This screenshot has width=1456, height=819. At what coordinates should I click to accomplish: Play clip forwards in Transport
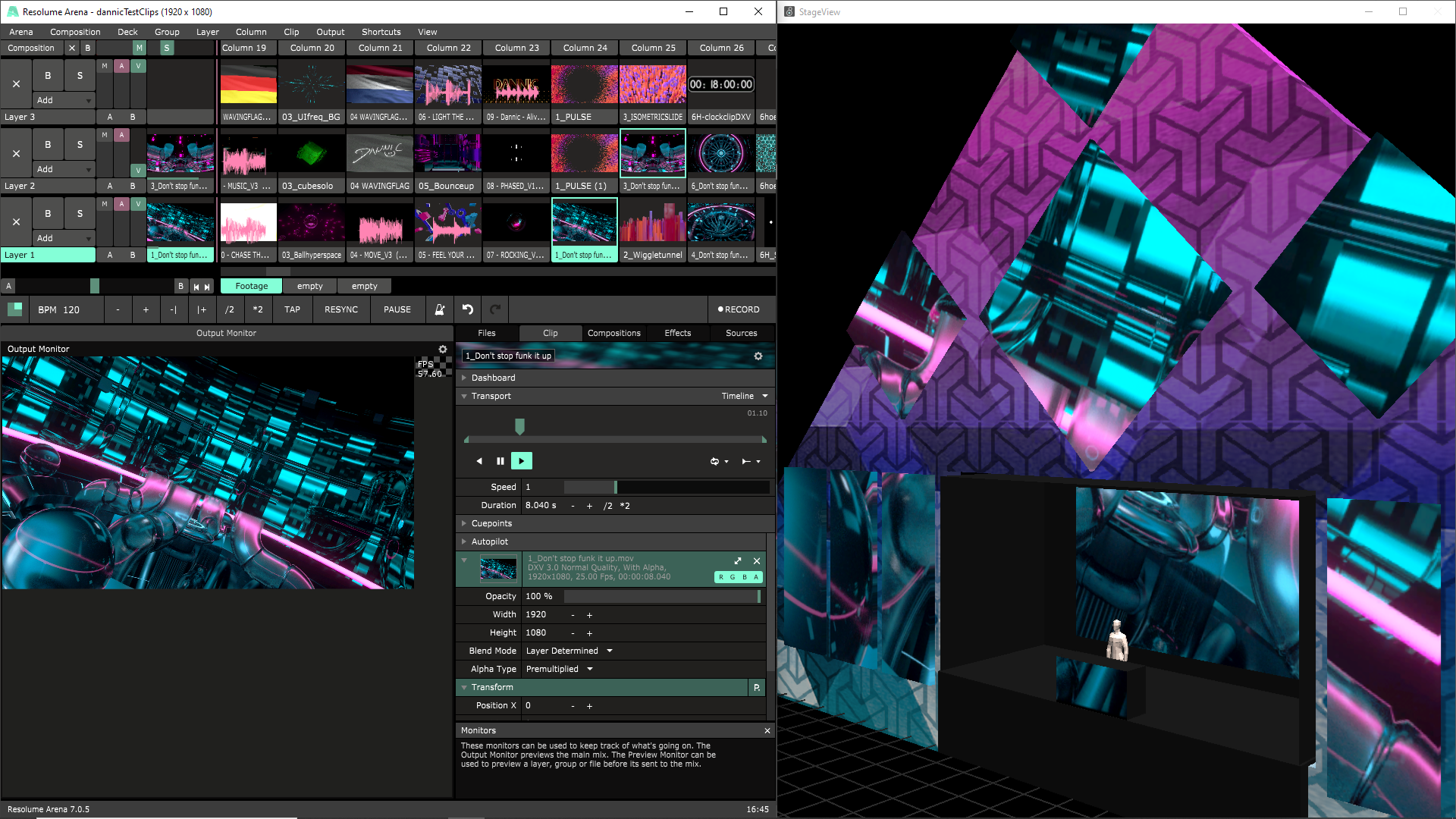522,461
